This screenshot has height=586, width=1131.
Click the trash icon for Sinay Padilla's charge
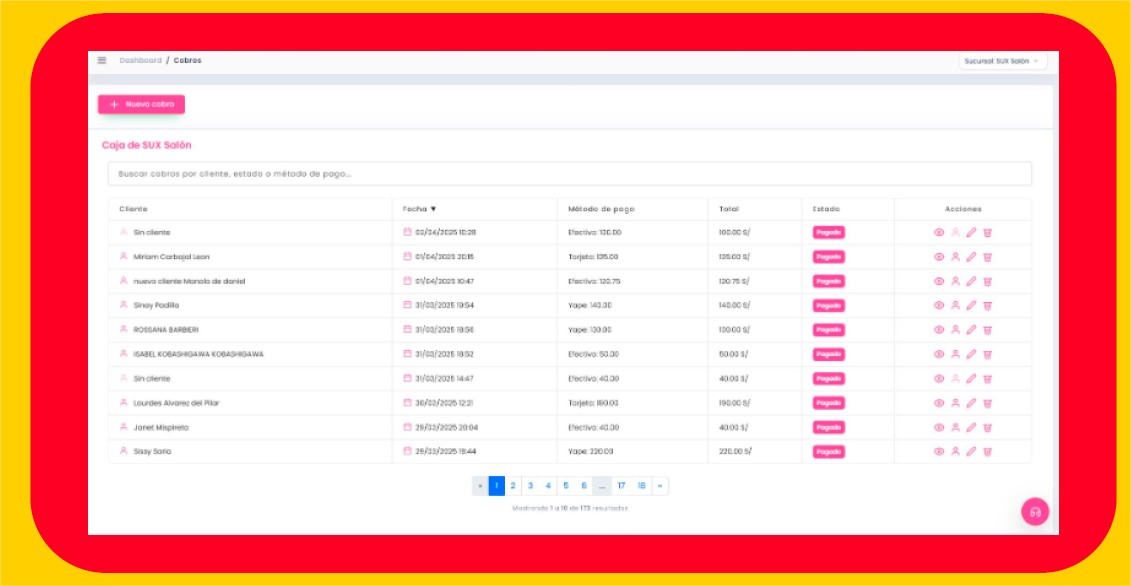pyautogui.click(x=987, y=305)
